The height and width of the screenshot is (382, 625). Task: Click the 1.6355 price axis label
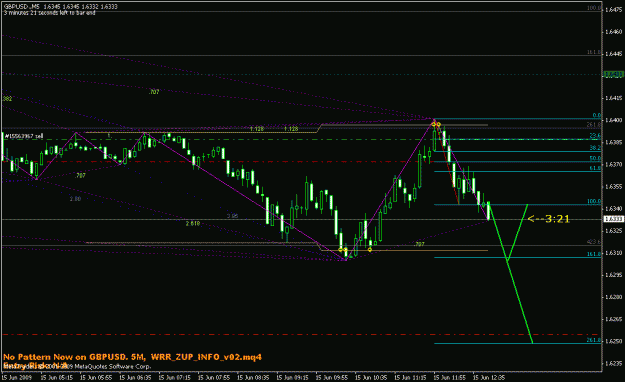[614, 187]
